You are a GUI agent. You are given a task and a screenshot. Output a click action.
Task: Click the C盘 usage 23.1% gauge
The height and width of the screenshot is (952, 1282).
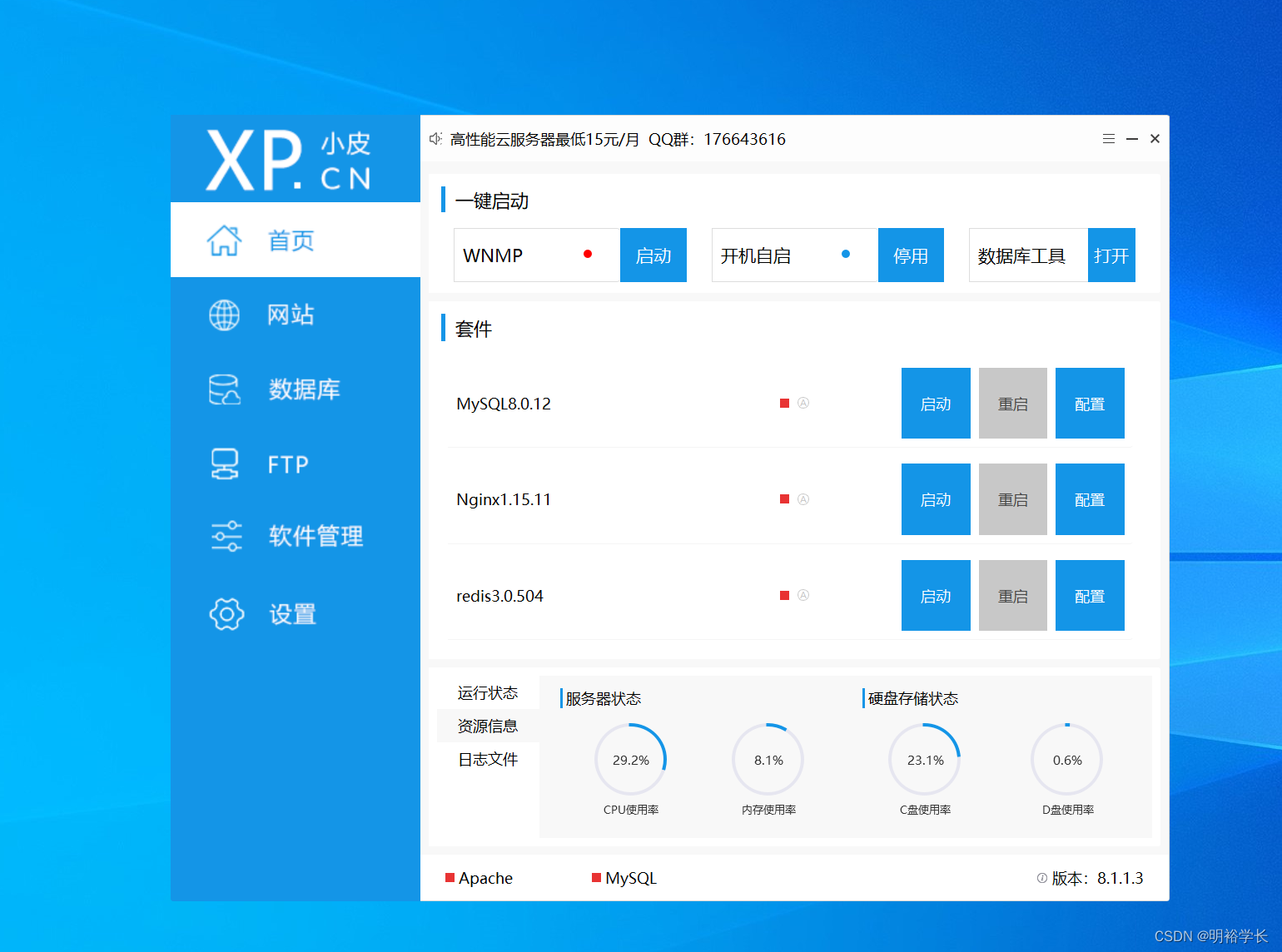click(x=925, y=760)
